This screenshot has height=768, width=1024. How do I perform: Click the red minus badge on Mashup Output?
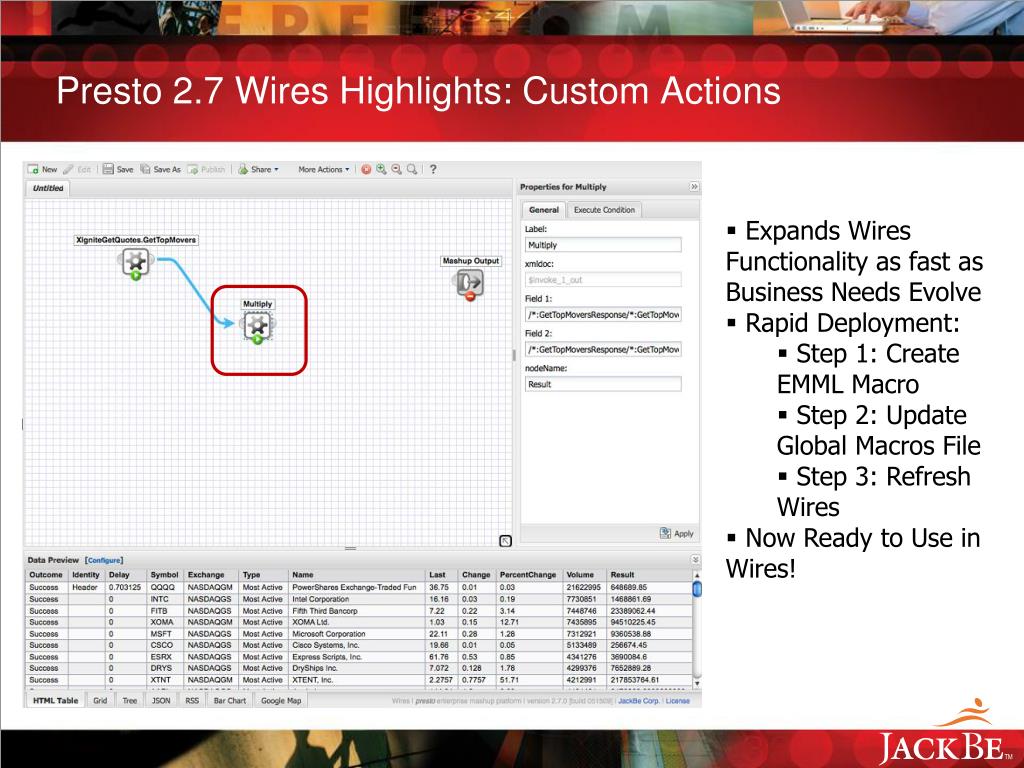click(470, 296)
